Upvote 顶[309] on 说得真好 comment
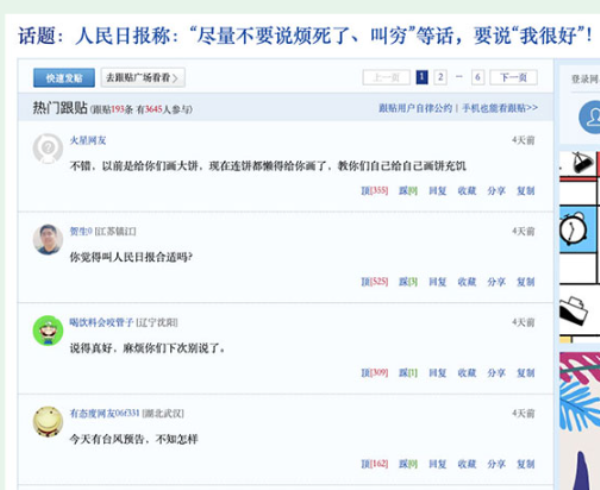The image size is (600, 490). coord(375,373)
